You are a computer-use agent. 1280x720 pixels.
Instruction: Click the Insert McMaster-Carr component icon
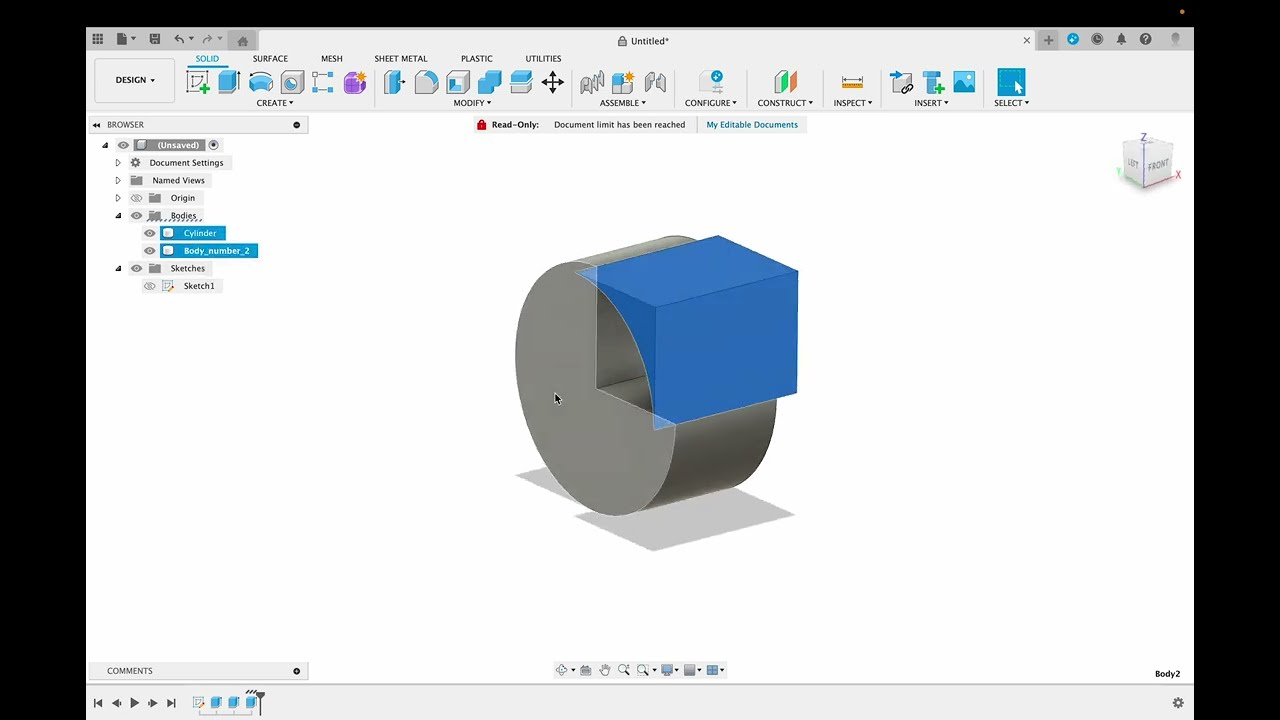pyautogui.click(x=933, y=82)
